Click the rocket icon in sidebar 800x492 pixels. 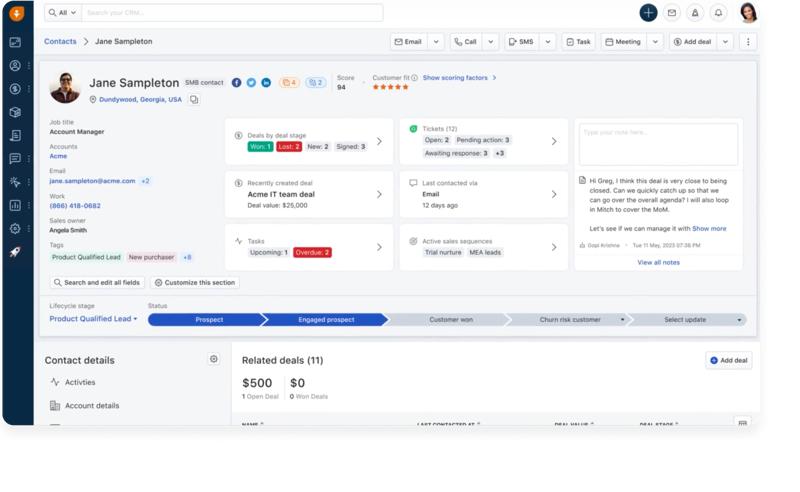click(15, 252)
